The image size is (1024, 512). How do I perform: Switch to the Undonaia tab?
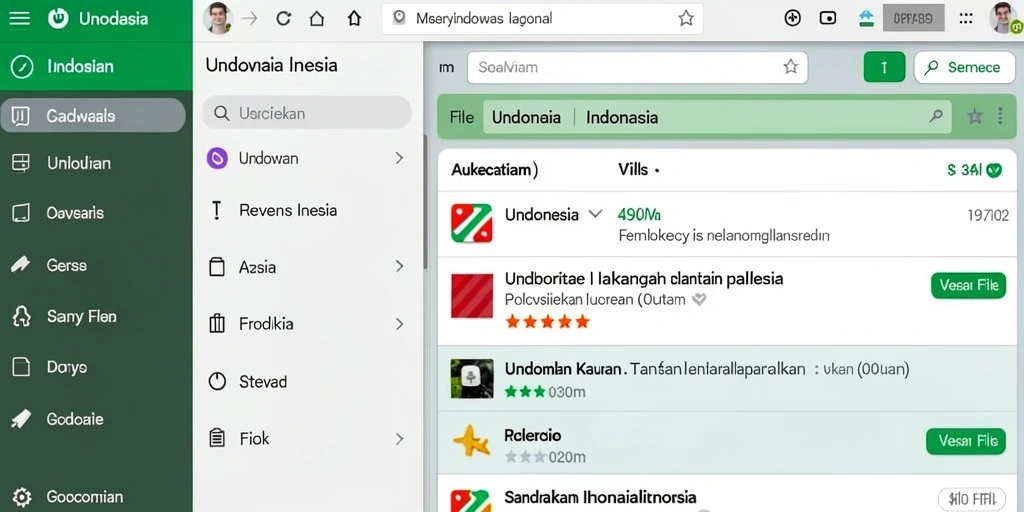click(x=526, y=118)
